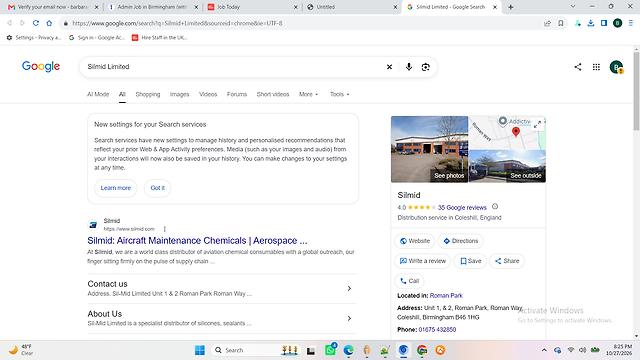640x360 pixels.
Task: Go to browser home page icon
Action: pyautogui.click(x=49, y=23)
